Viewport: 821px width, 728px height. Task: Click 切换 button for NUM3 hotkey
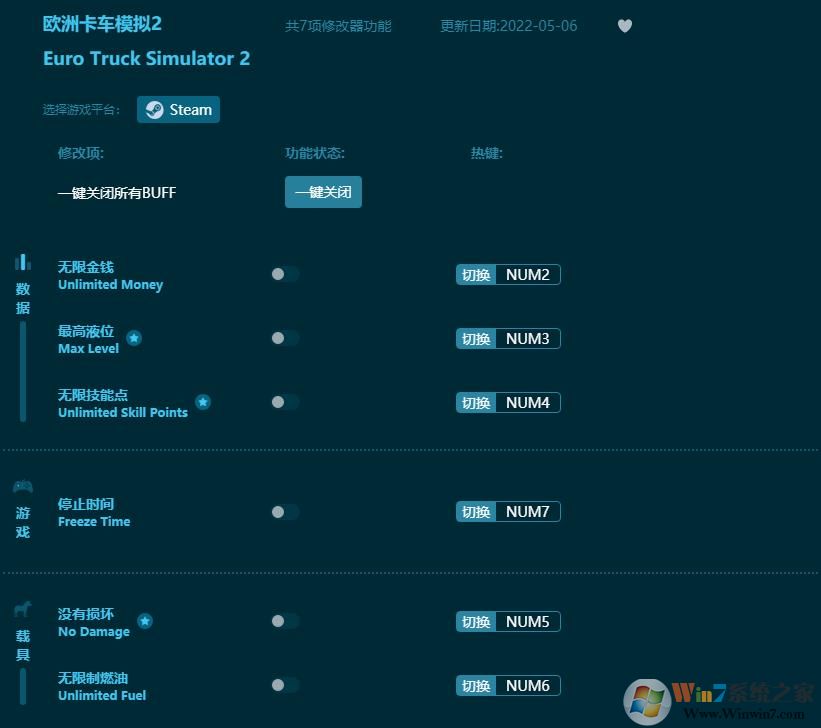(476, 338)
